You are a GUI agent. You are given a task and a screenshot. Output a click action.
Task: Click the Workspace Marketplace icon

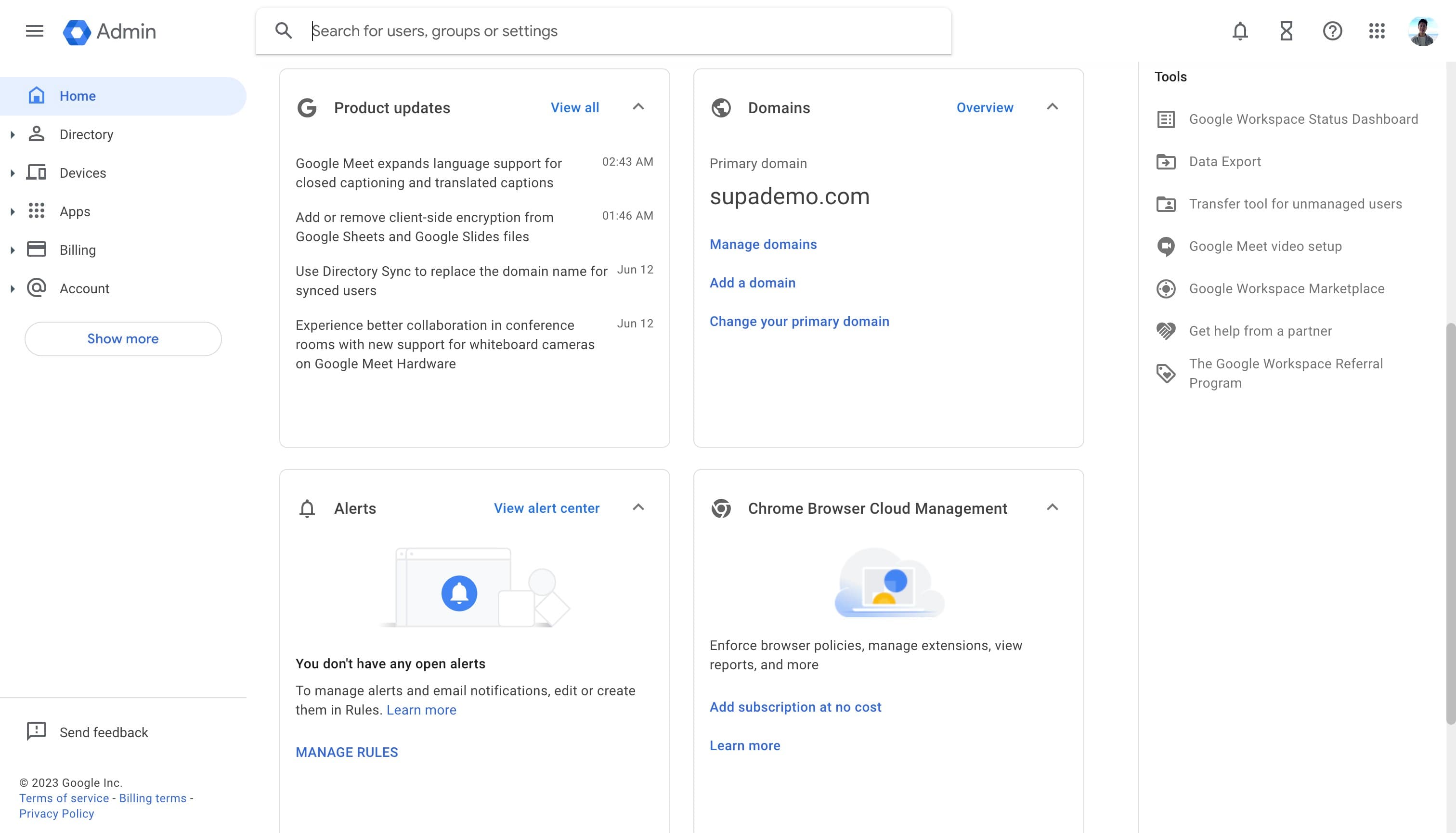pyautogui.click(x=1165, y=289)
